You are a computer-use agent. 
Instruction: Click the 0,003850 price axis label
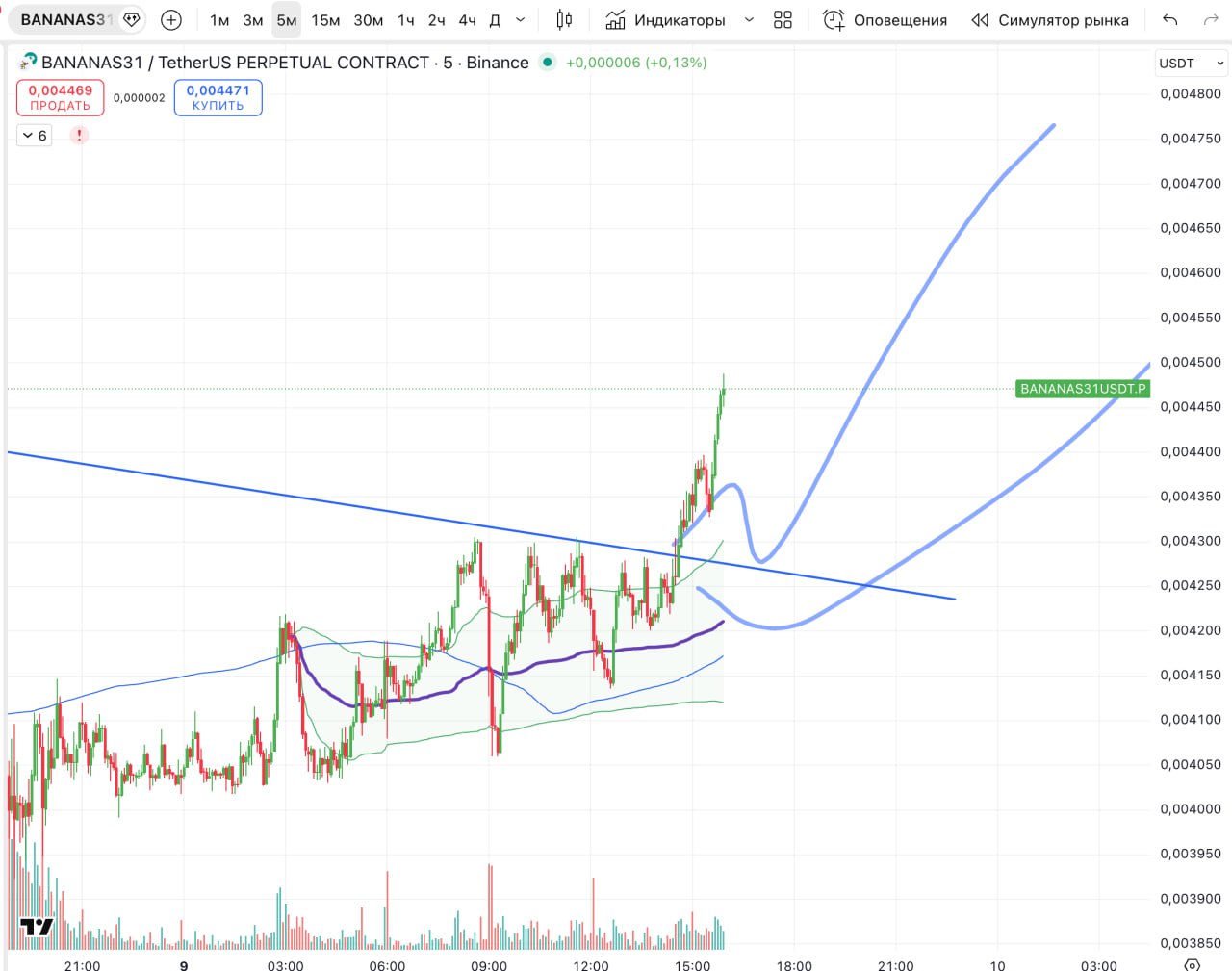click(1191, 943)
